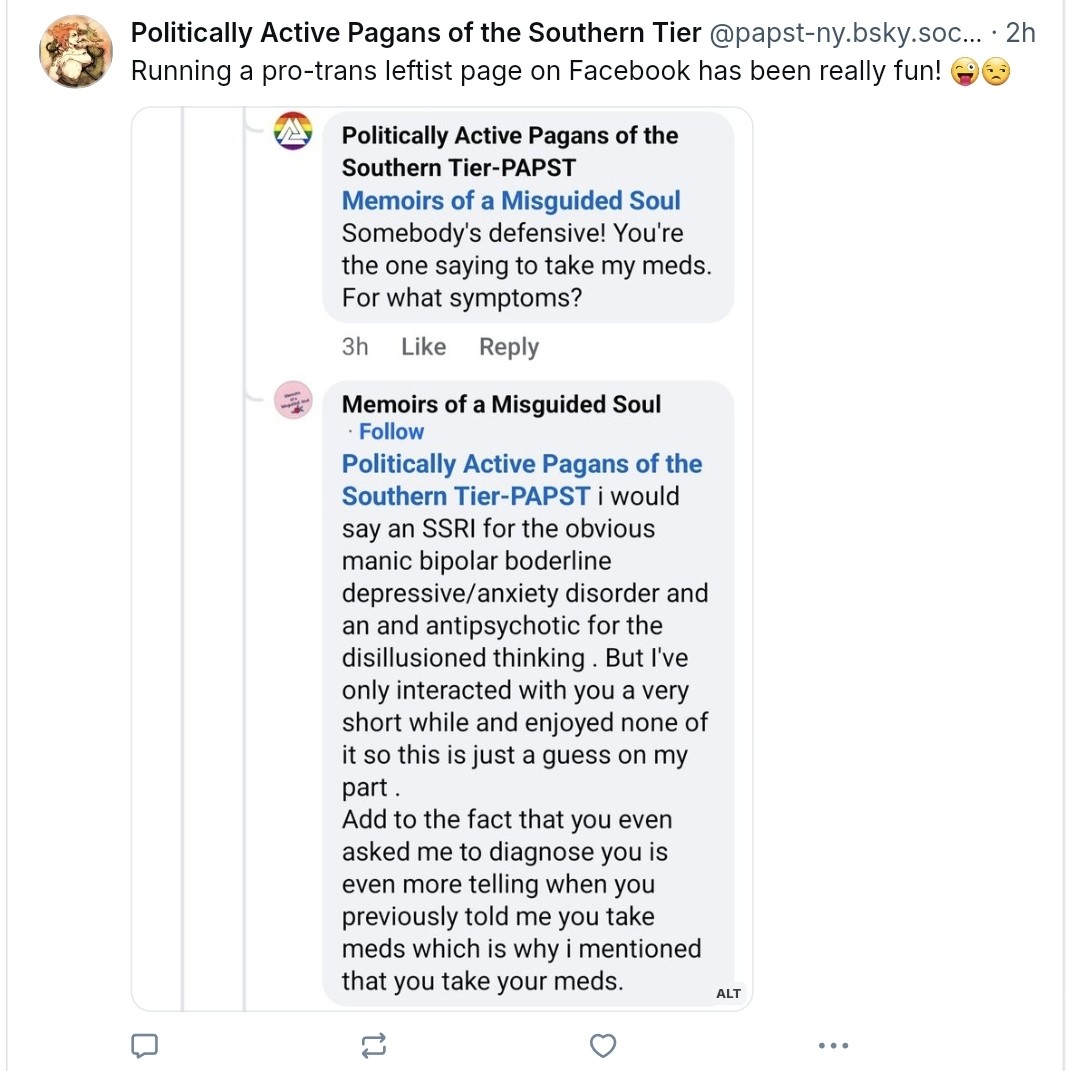Repost this post using the arrows icon

click(373, 1046)
